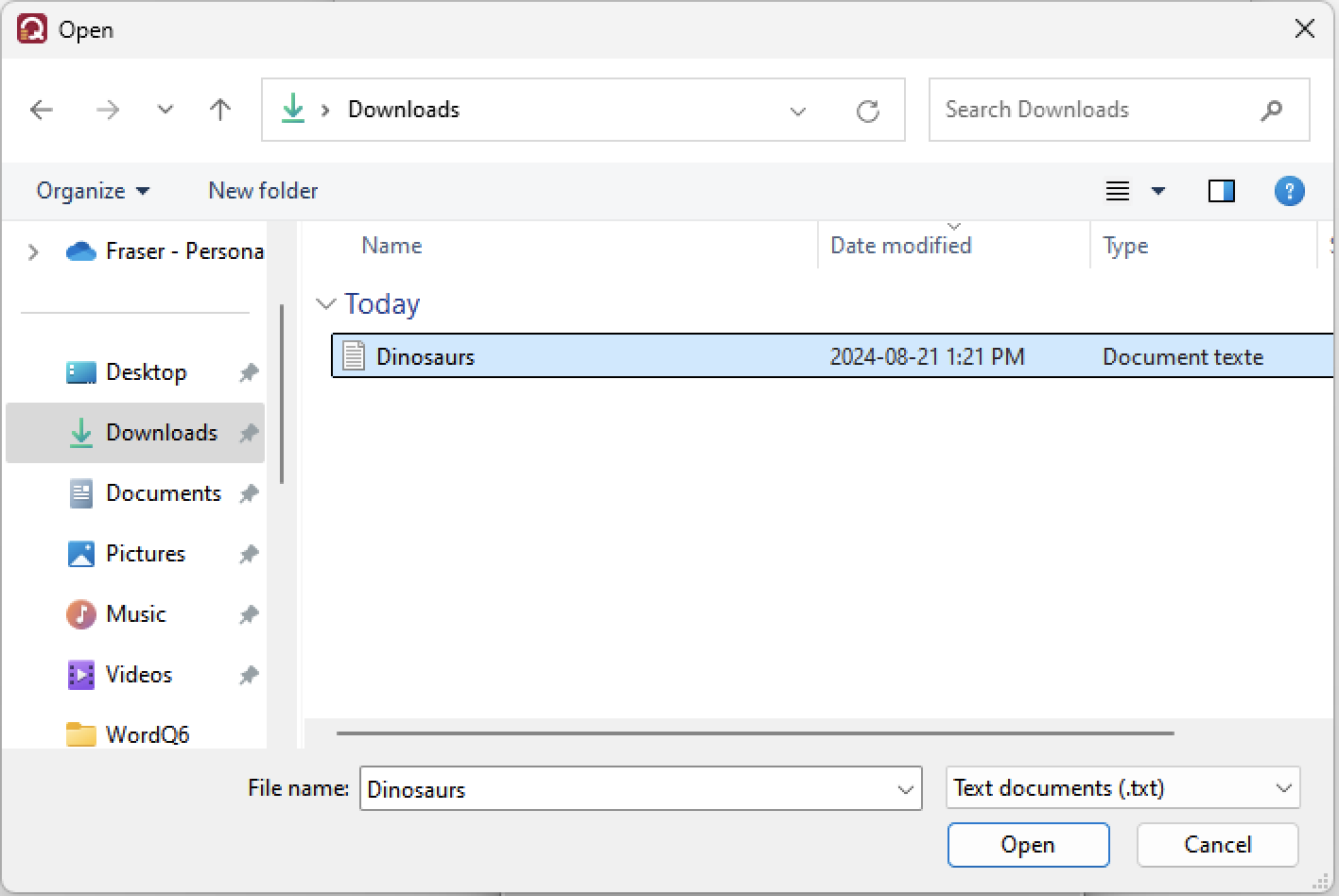Screen dimensions: 1339x896
Task: Click the 2024-08-21 1:21 PM date cell
Action: [927, 356]
